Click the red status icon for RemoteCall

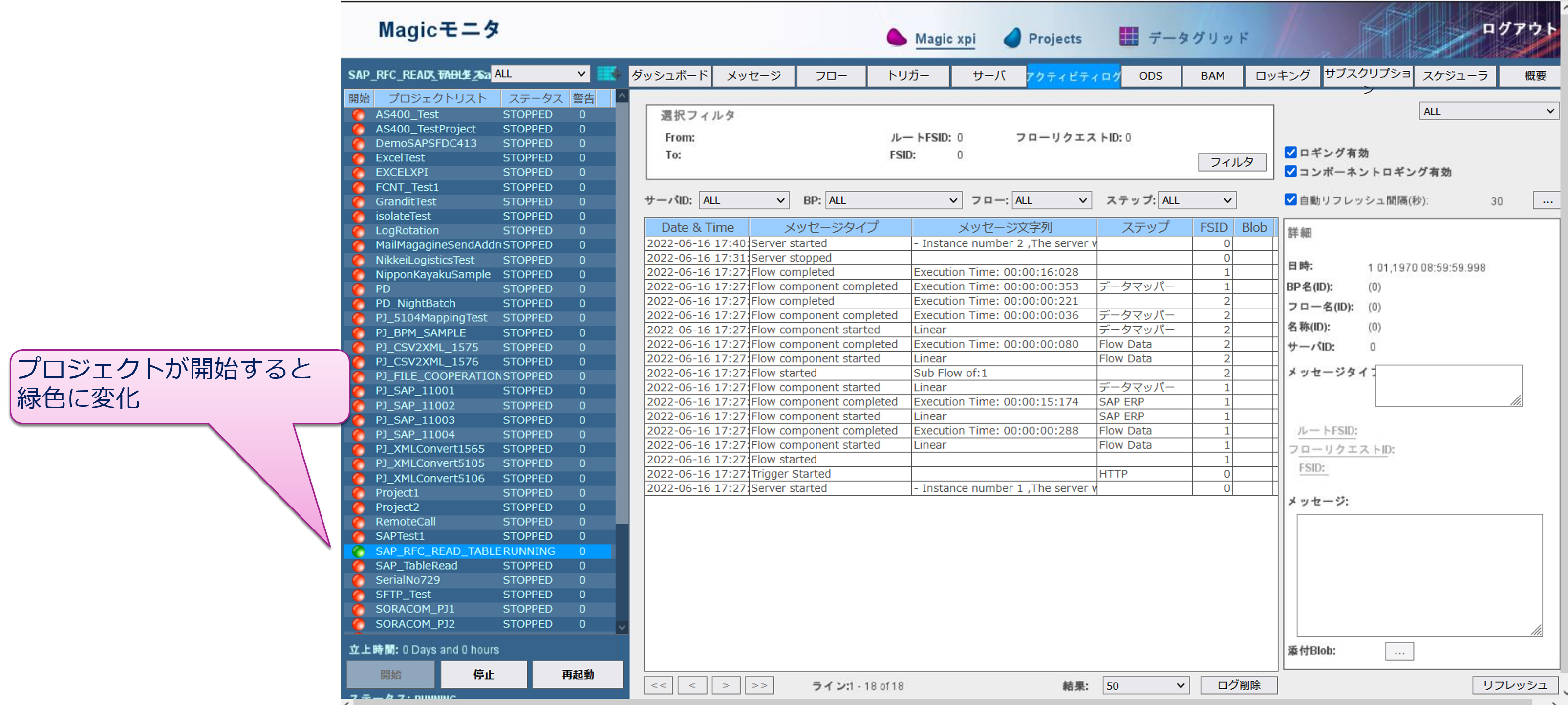(359, 522)
